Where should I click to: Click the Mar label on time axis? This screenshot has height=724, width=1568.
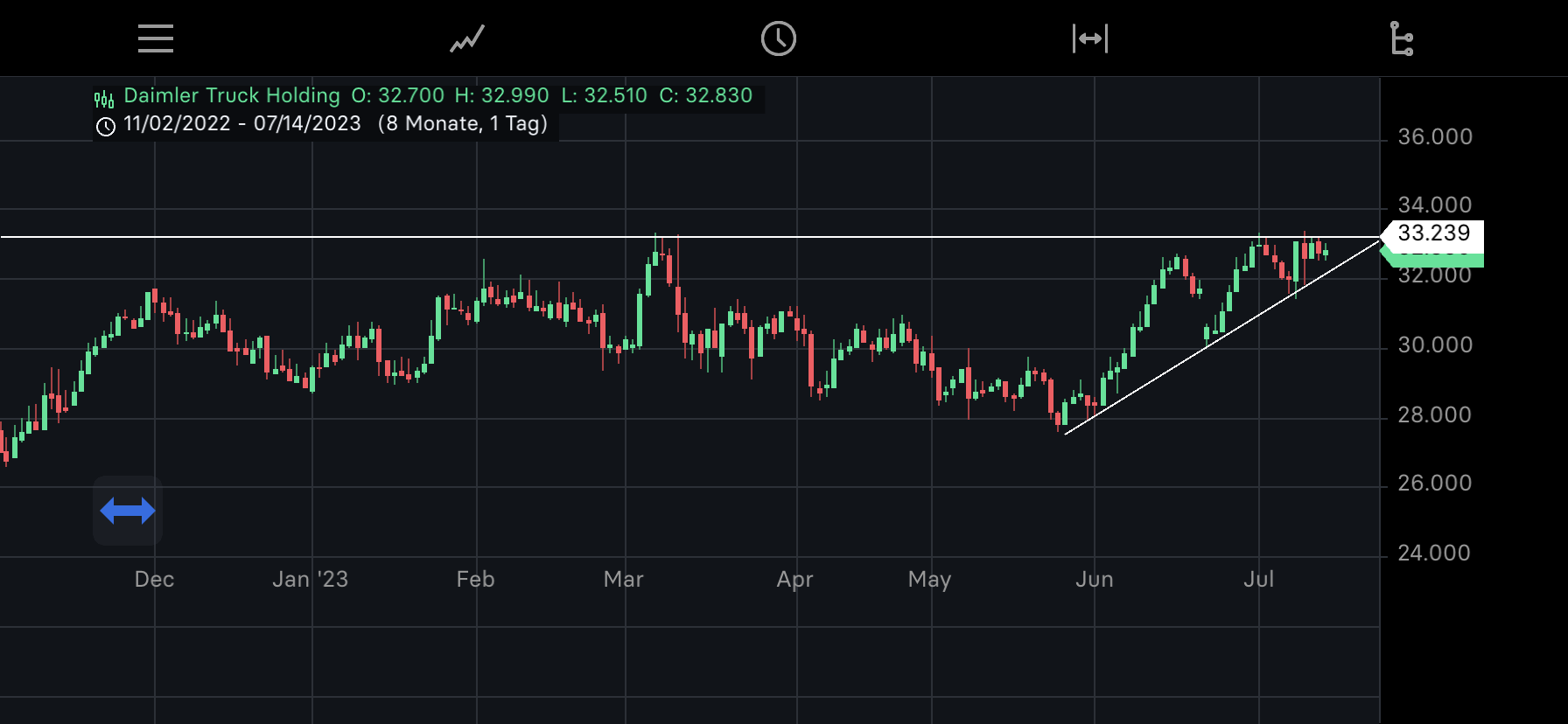[624, 580]
